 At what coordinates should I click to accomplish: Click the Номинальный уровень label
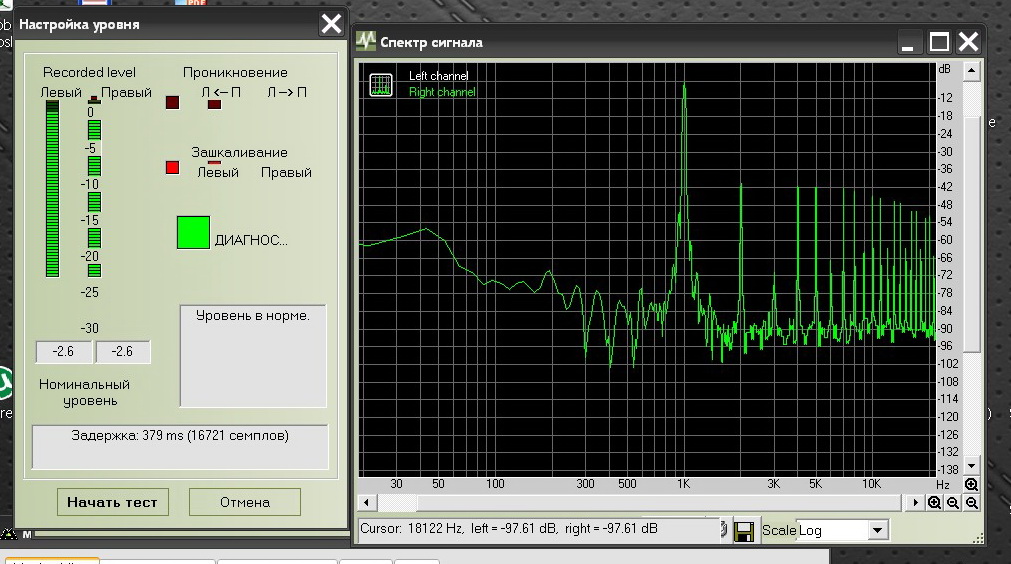[84, 392]
